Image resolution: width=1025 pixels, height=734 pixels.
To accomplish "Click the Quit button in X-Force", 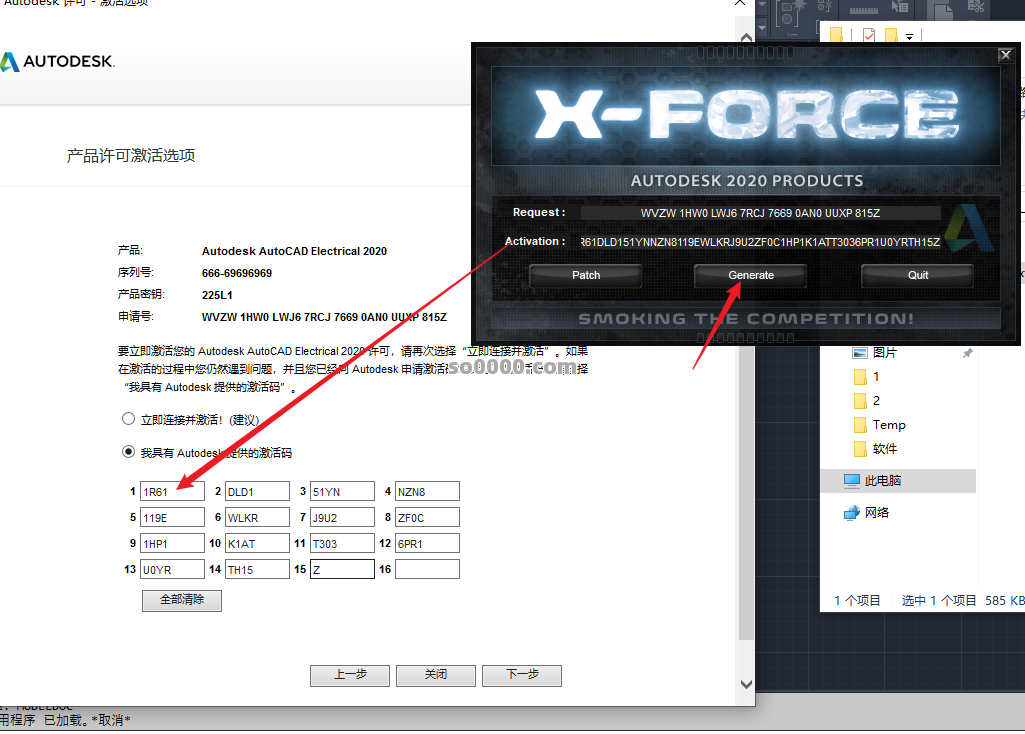I will pos(917,275).
